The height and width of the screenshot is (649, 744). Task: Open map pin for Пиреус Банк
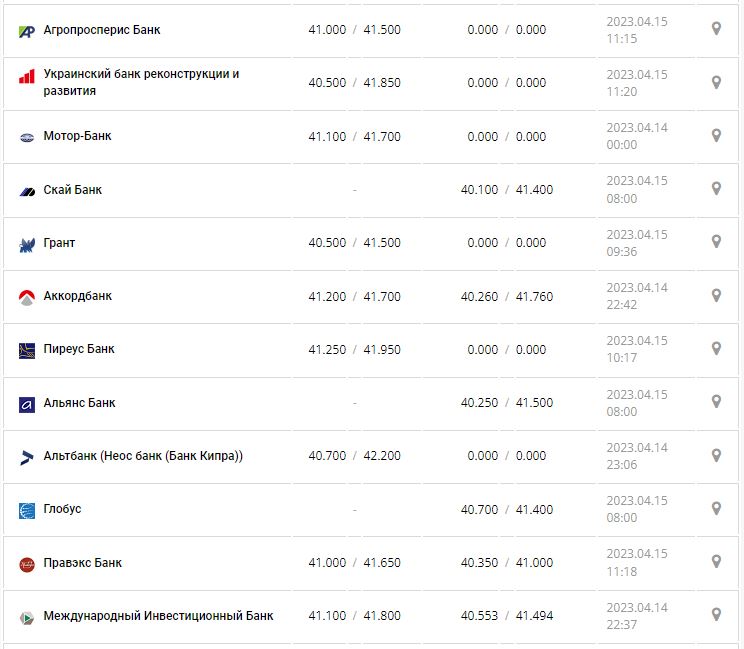point(716,348)
